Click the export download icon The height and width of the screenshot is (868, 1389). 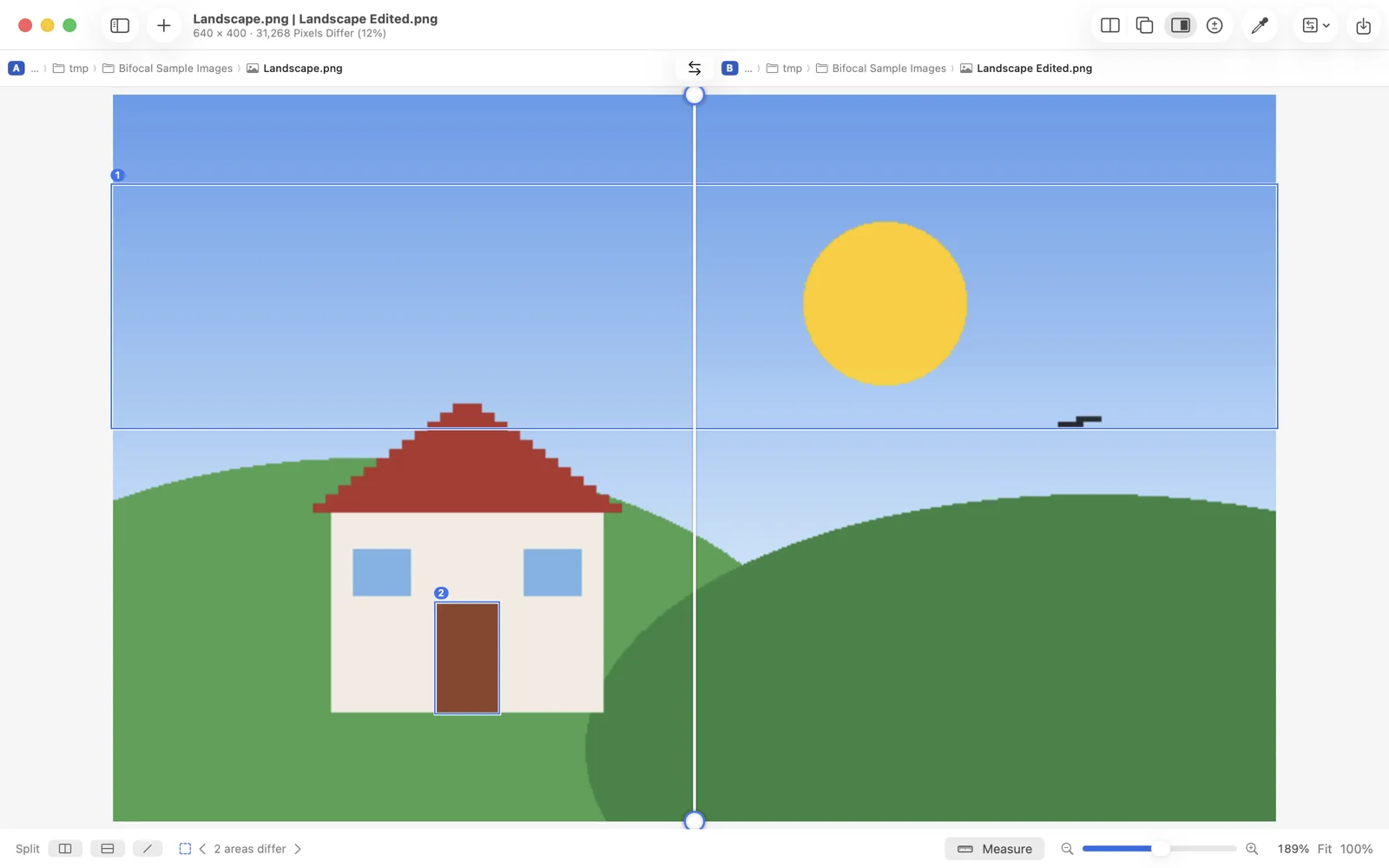1363,26
